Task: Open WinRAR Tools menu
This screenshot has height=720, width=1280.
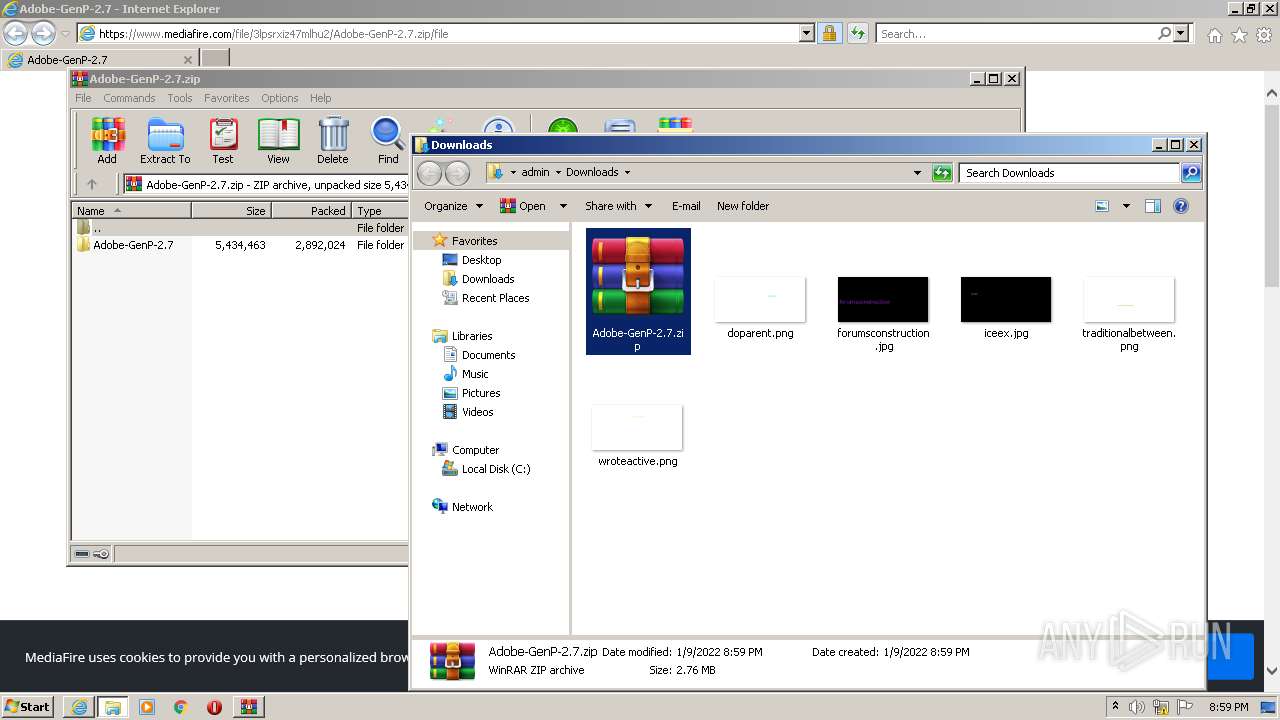Action: coord(180,98)
